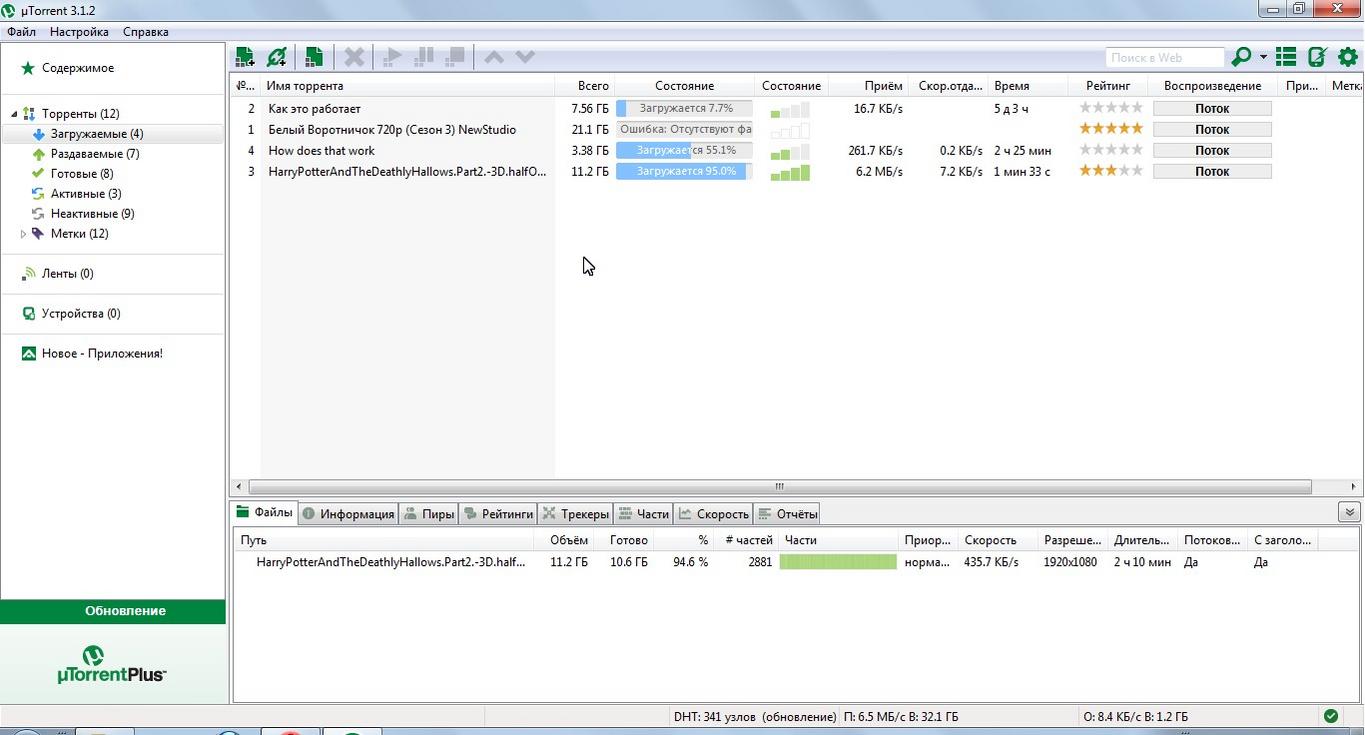The height and width of the screenshot is (735, 1365).
Task: Click the green Обновление button
Action: (x=113, y=611)
